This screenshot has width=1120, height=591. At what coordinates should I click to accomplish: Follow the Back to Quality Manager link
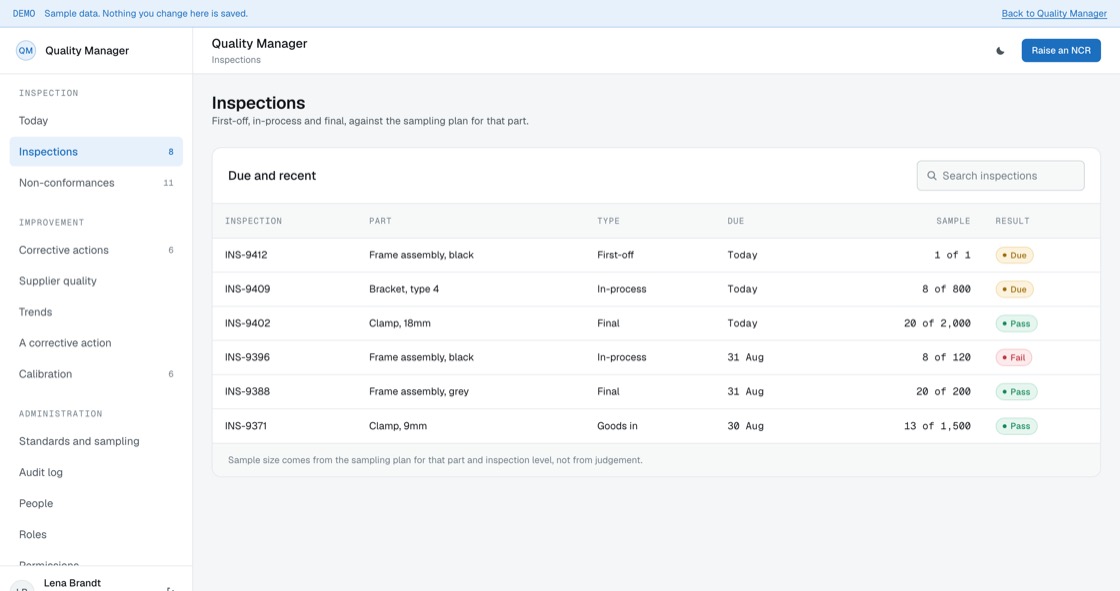(x=1054, y=14)
